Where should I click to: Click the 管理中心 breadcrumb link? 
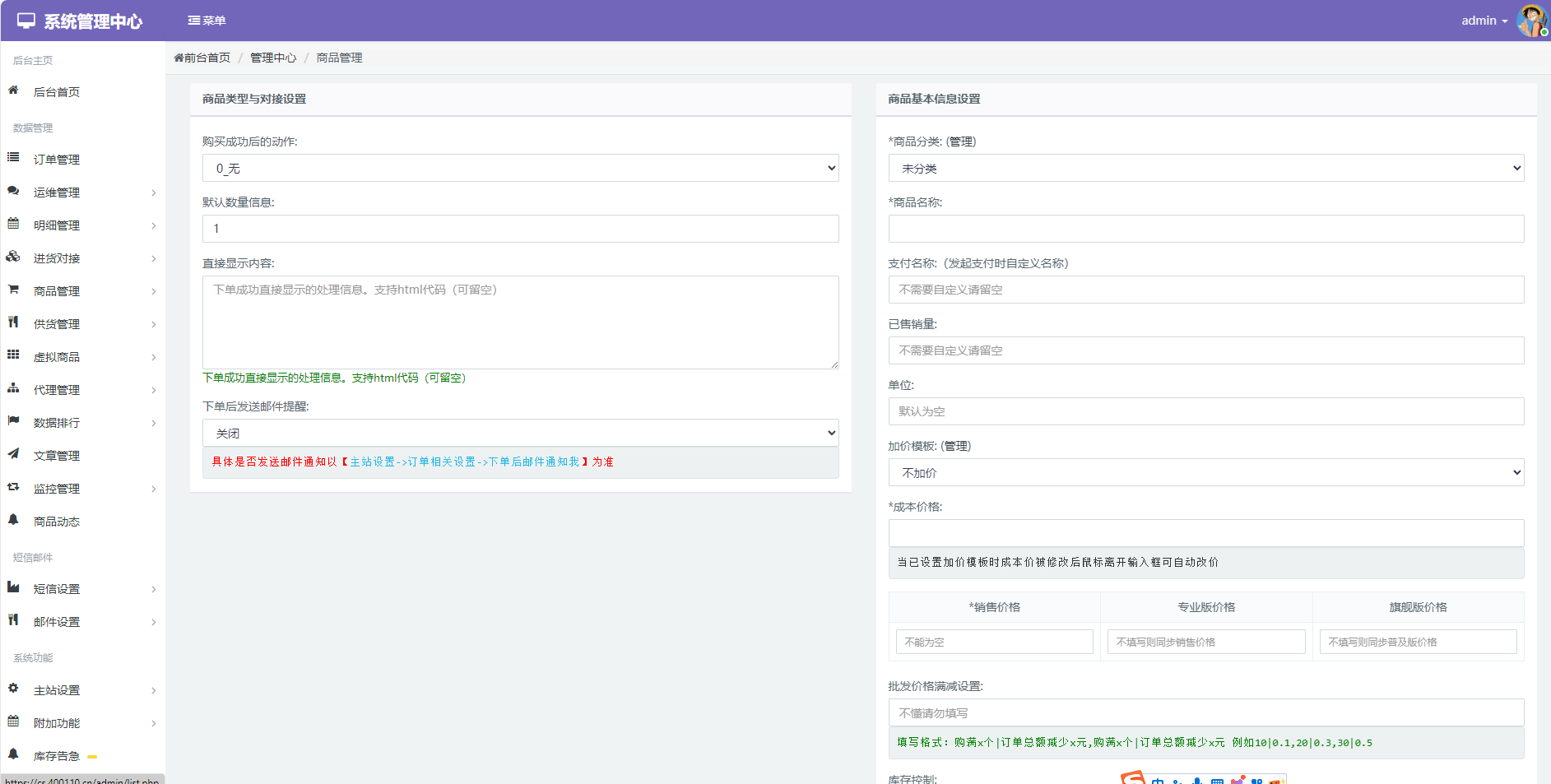click(x=273, y=58)
